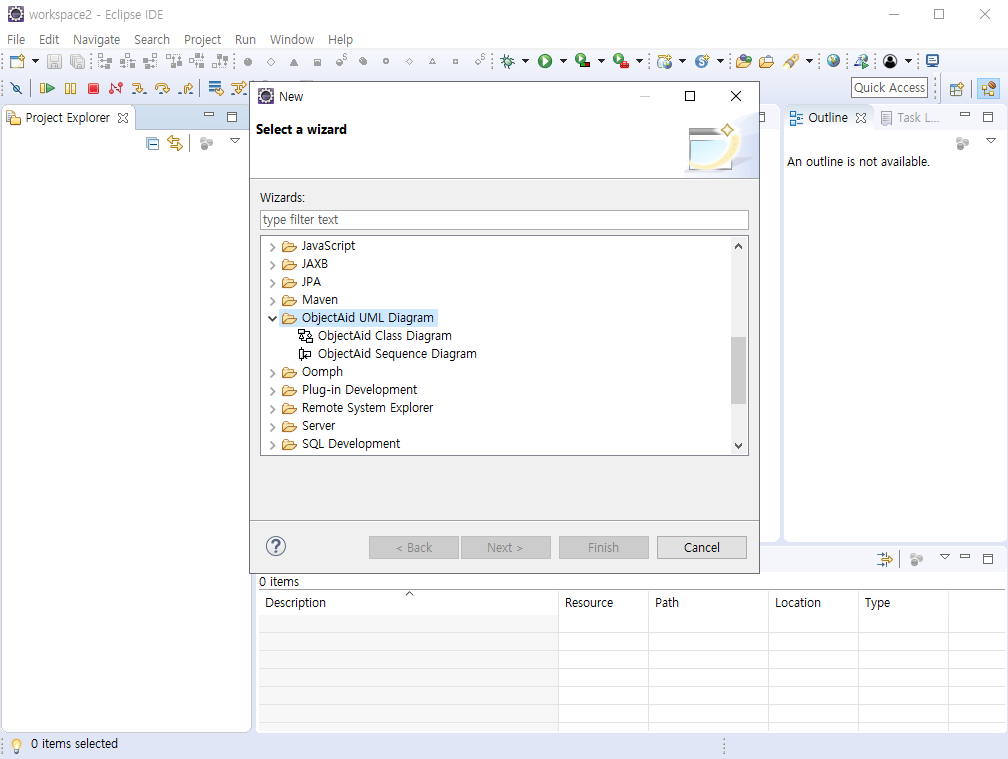Click the Open Web Browser globe icon
The image size is (1008, 759).
(x=833, y=61)
